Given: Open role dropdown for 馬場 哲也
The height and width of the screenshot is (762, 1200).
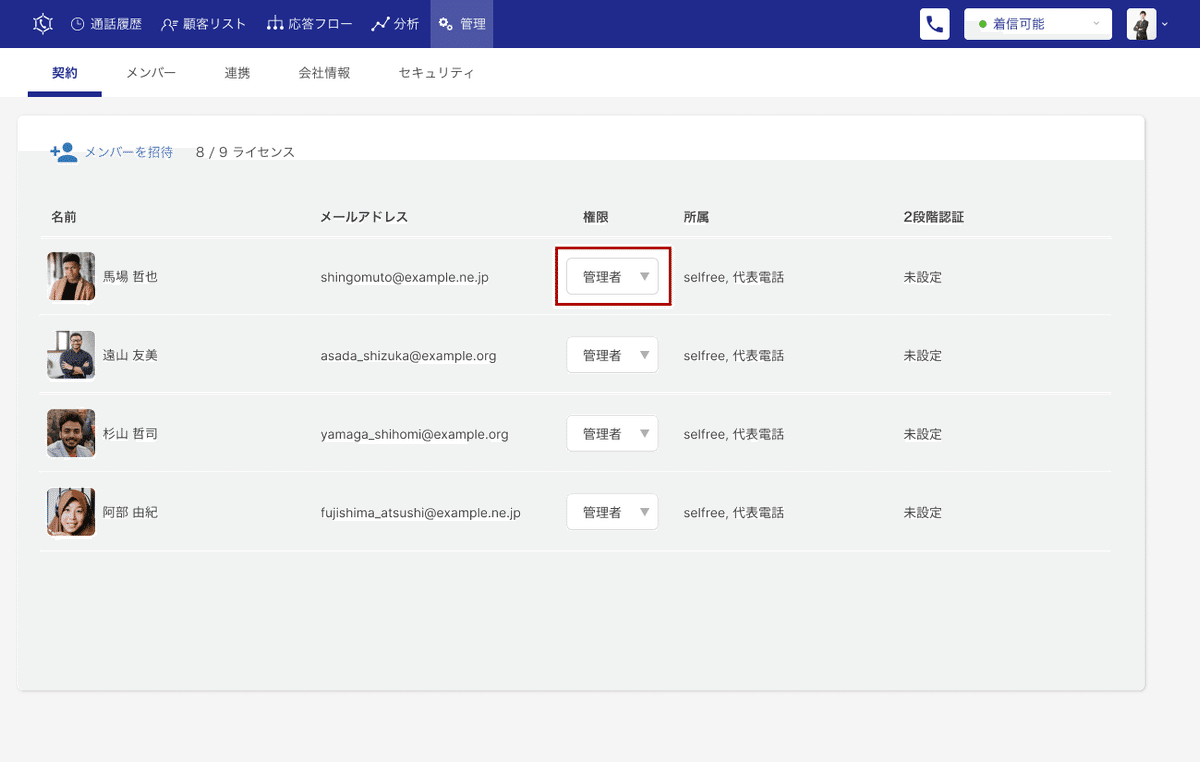Looking at the screenshot, I should coord(612,276).
